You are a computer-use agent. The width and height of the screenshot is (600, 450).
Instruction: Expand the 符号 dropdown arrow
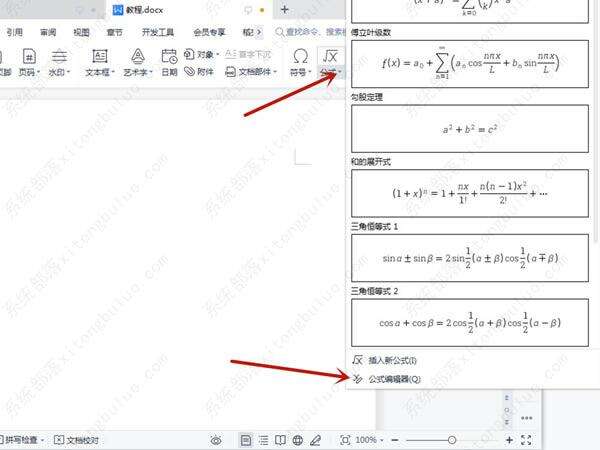(x=309, y=72)
